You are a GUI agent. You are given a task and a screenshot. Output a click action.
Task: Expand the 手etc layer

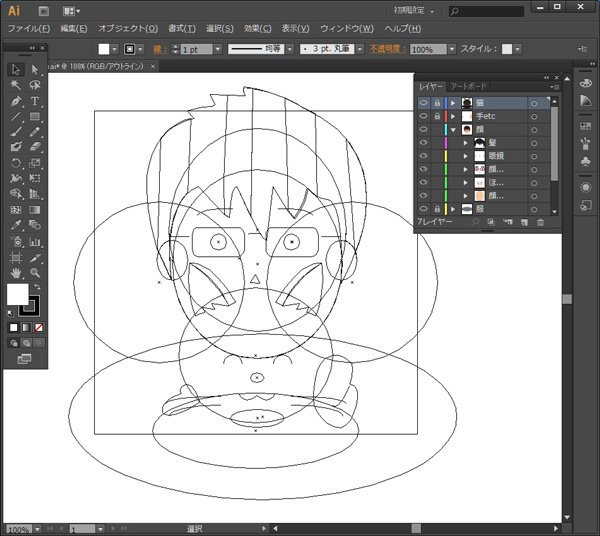[453, 116]
